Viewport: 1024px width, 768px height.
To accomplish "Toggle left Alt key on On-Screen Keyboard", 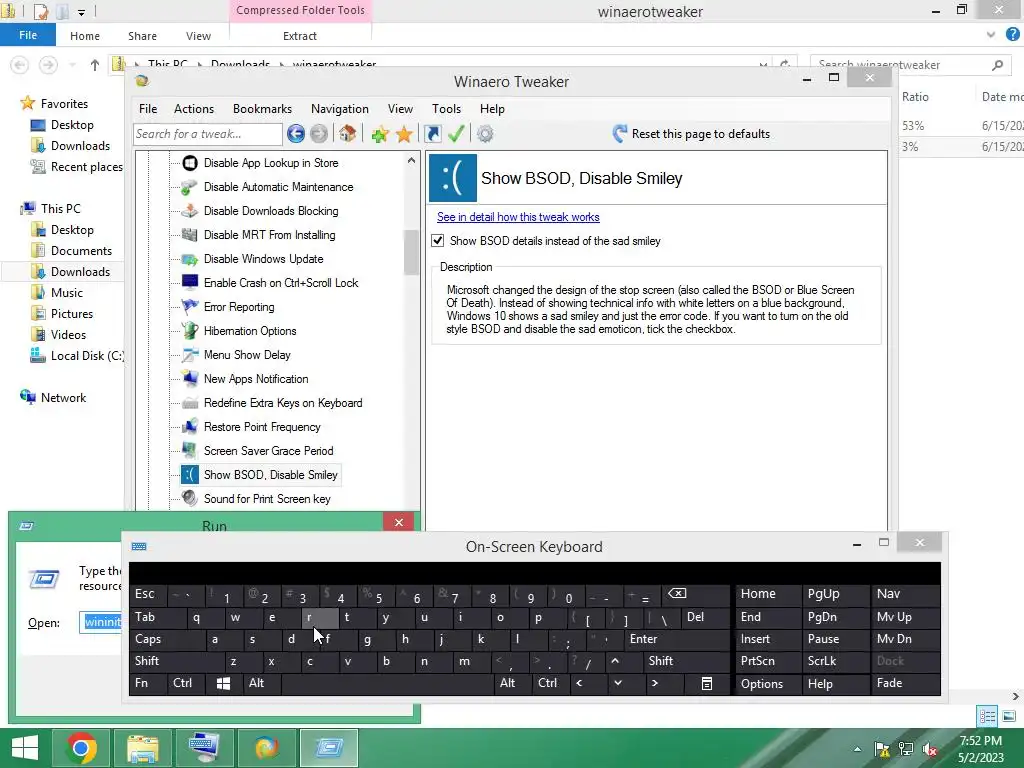I will [x=261, y=683].
